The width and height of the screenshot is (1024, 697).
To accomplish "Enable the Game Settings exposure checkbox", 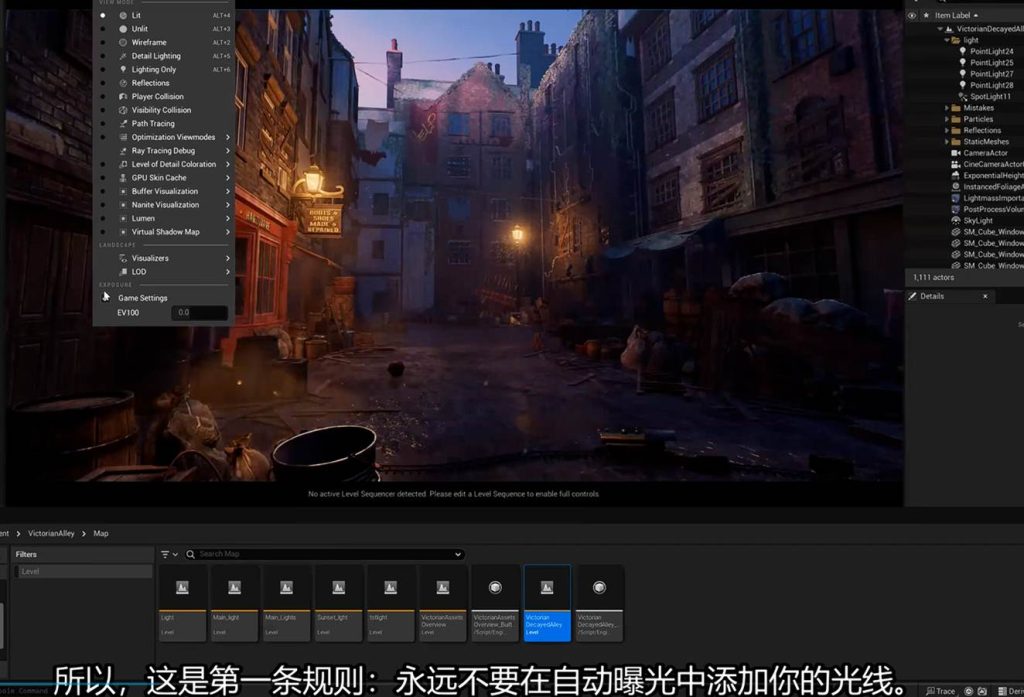I will click(x=106, y=297).
